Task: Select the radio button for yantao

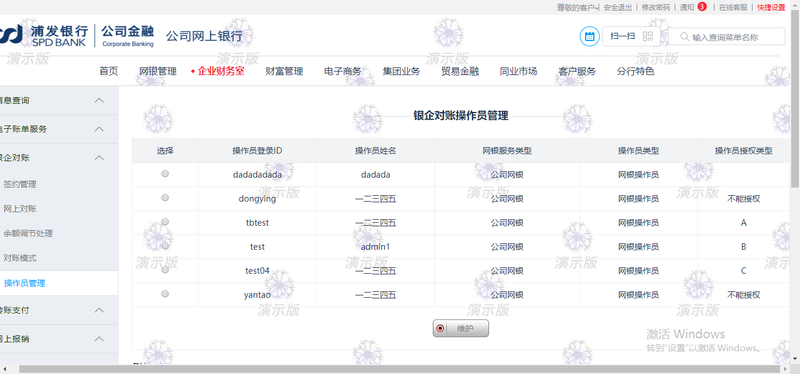Action: click(x=165, y=293)
